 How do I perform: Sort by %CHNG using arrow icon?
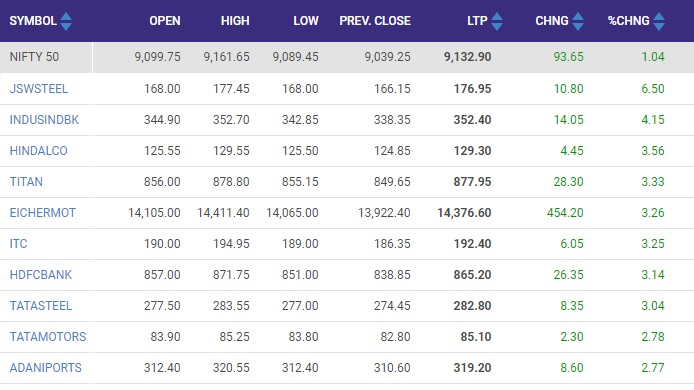[x=659, y=21]
